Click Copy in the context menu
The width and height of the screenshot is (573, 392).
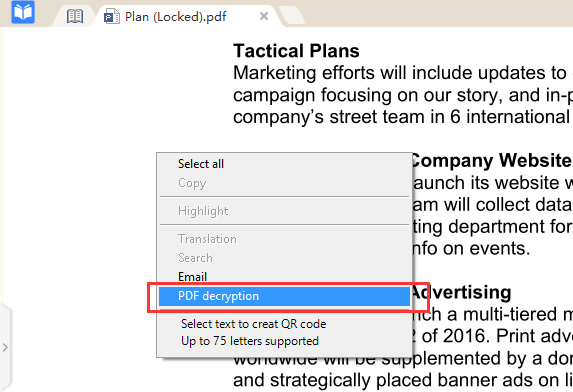pos(192,183)
